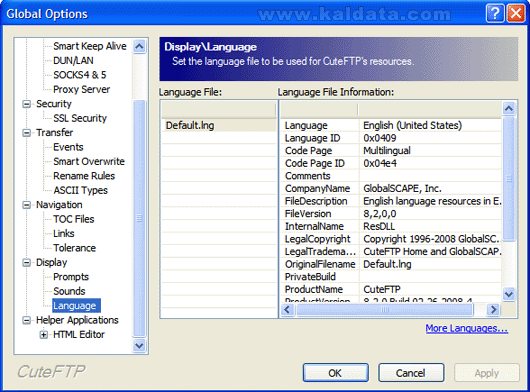530x392 pixels.
Task: Open TOC Files settings
Action: pos(74,219)
